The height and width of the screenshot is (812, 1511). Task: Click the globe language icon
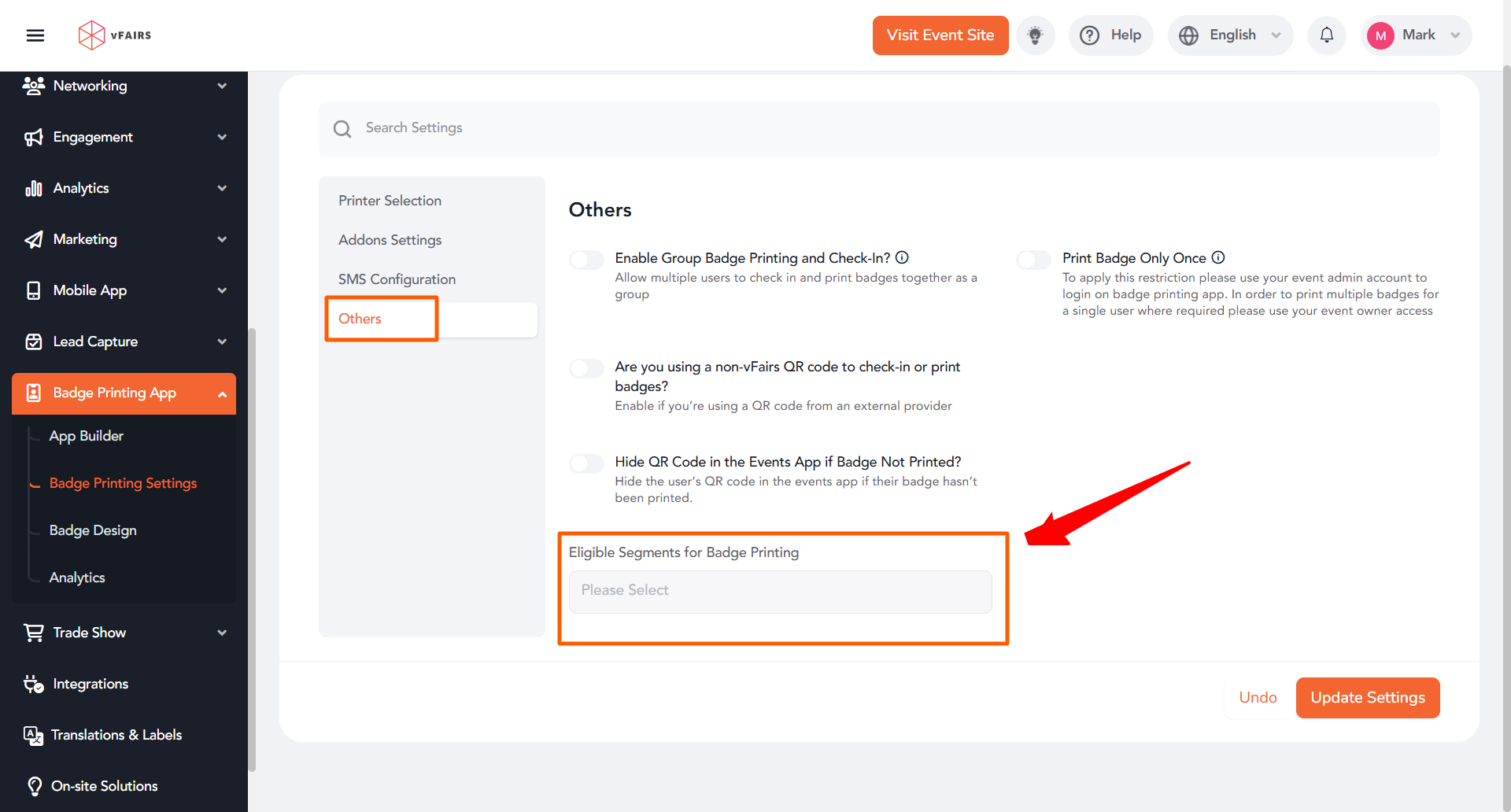tap(1188, 35)
